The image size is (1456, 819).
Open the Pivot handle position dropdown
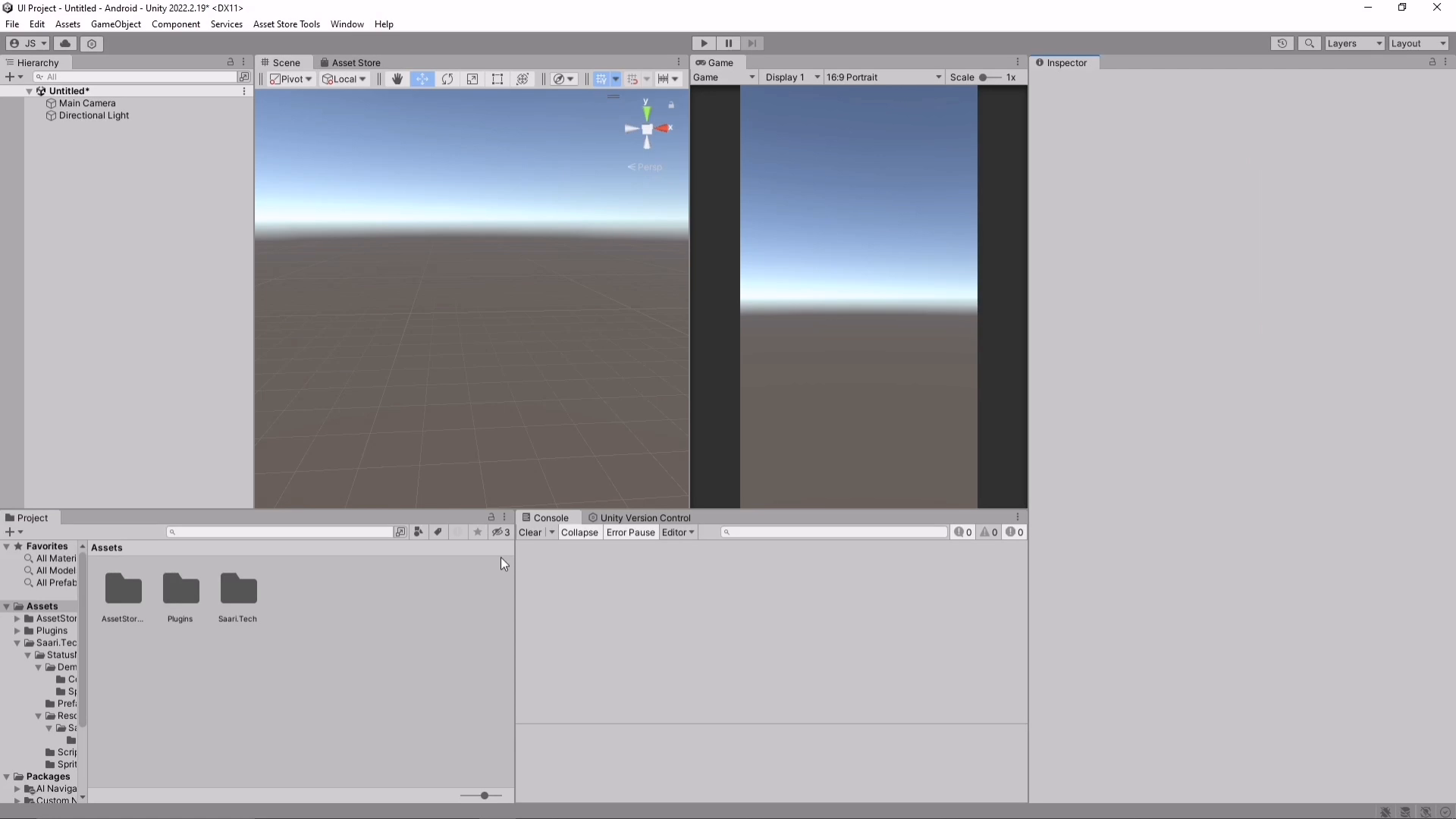(x=291, y=79)
